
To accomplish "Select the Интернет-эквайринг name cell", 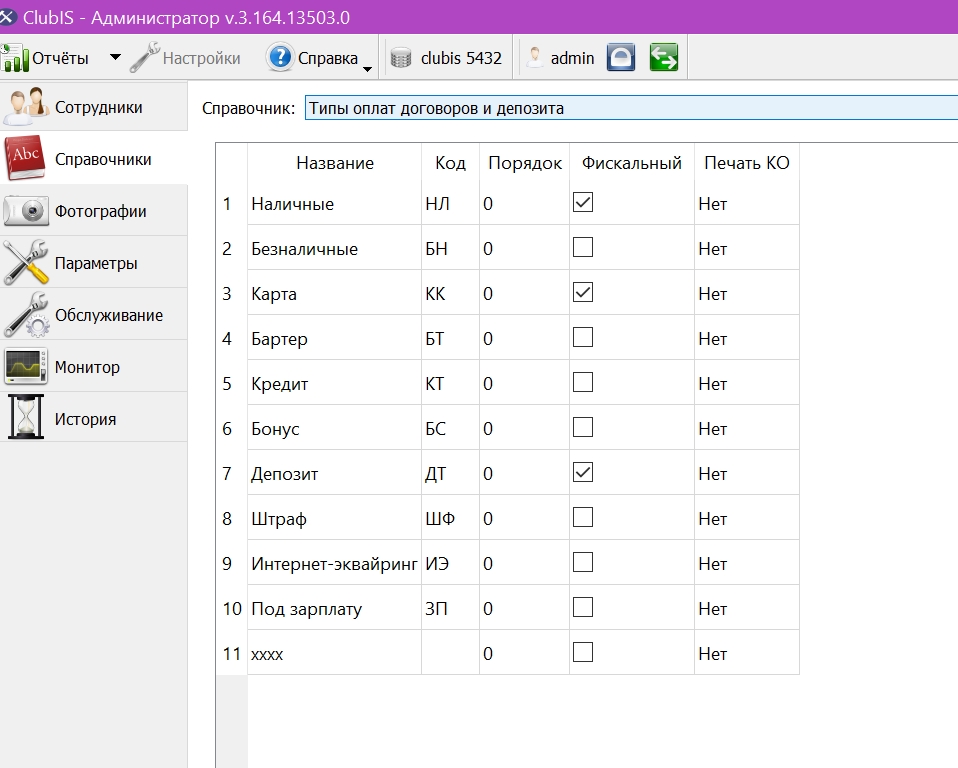I will point(334,563).
